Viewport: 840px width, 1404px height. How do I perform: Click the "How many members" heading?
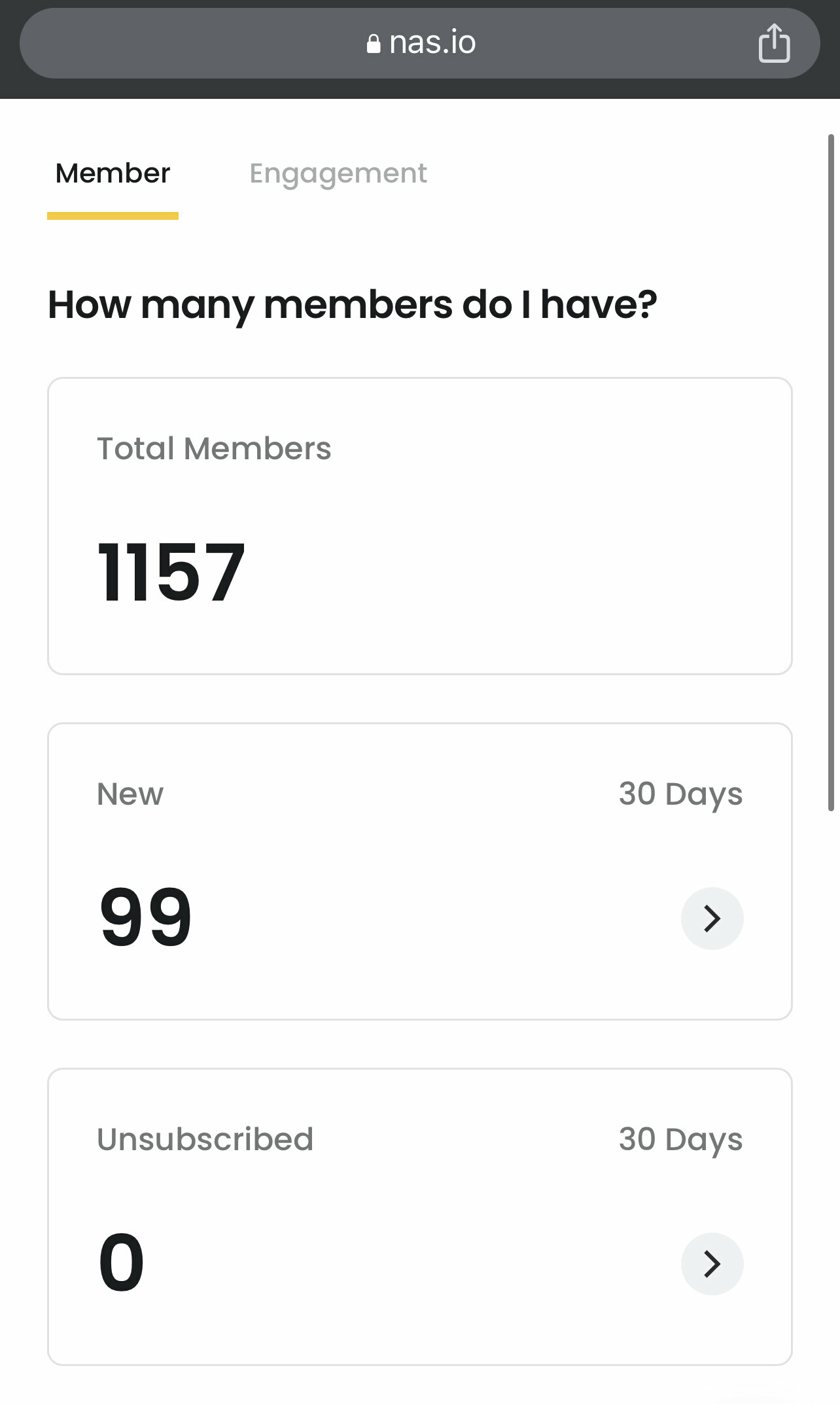point(353,305)
